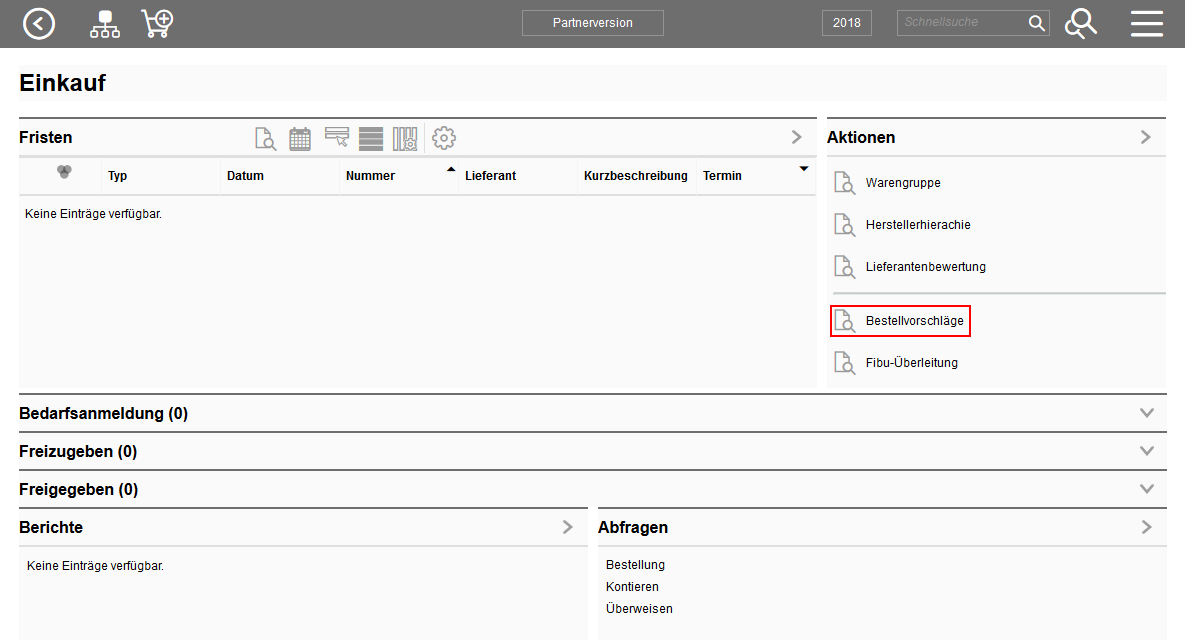Image resolution: width=1185 pixels, height=640 pixels.
Task: Open the Bestellung query
Action: (x=636, y=565)
